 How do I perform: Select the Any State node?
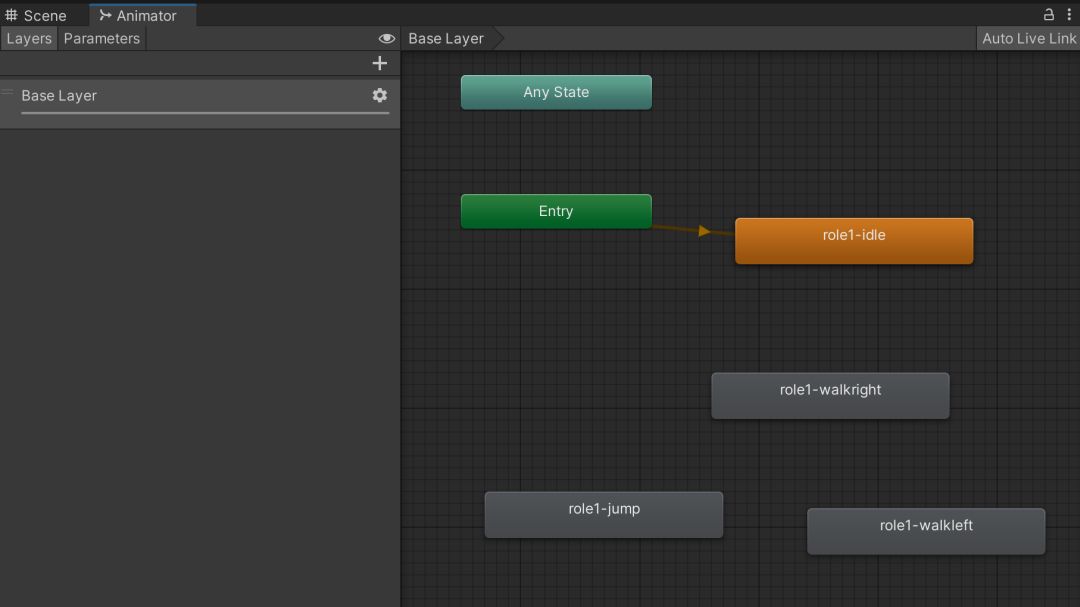[556, 92]
